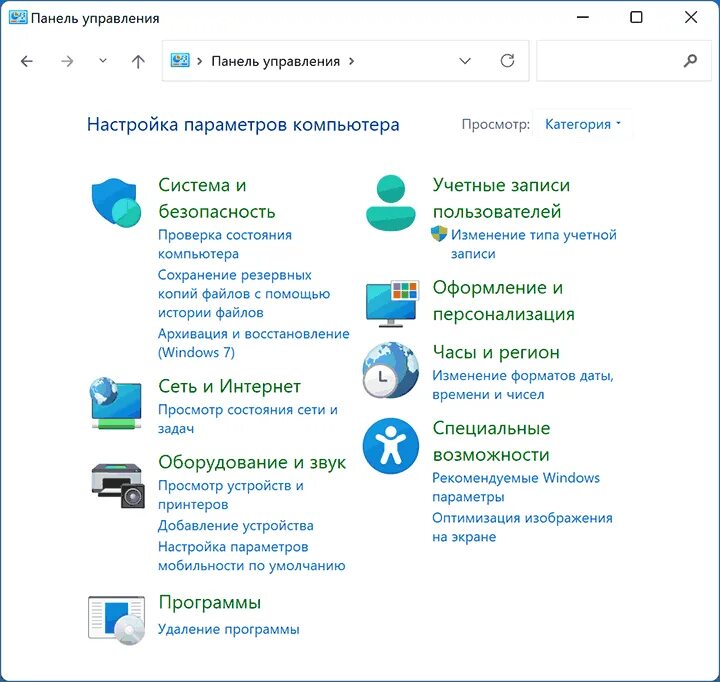Open Система и безопасность category
This screenshot has width=720, height=682.
click(x=217, y=198)
